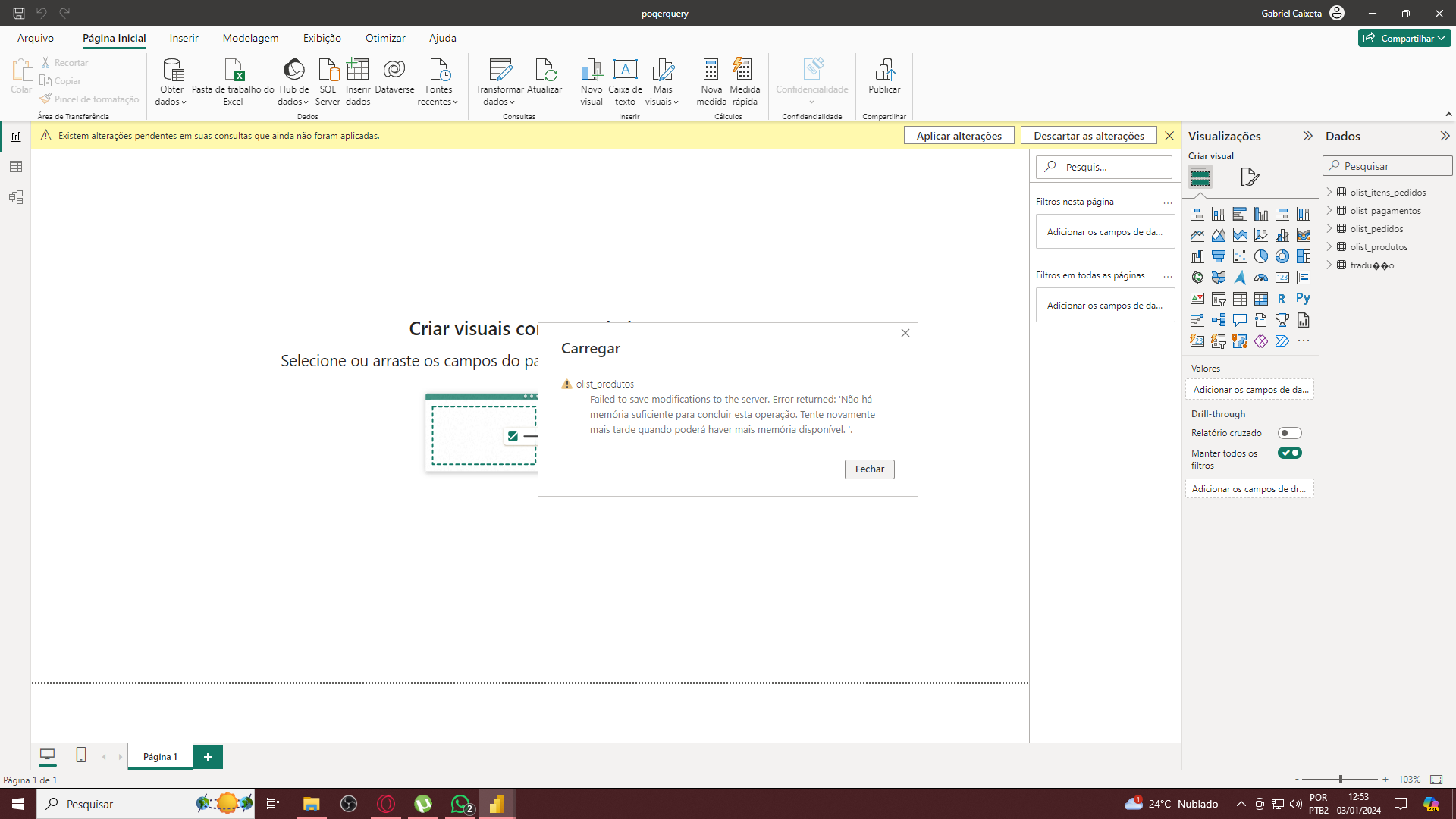Click the zoom in plus button
Screen dimensions: 1456x819
click(x=1385, y=779)
